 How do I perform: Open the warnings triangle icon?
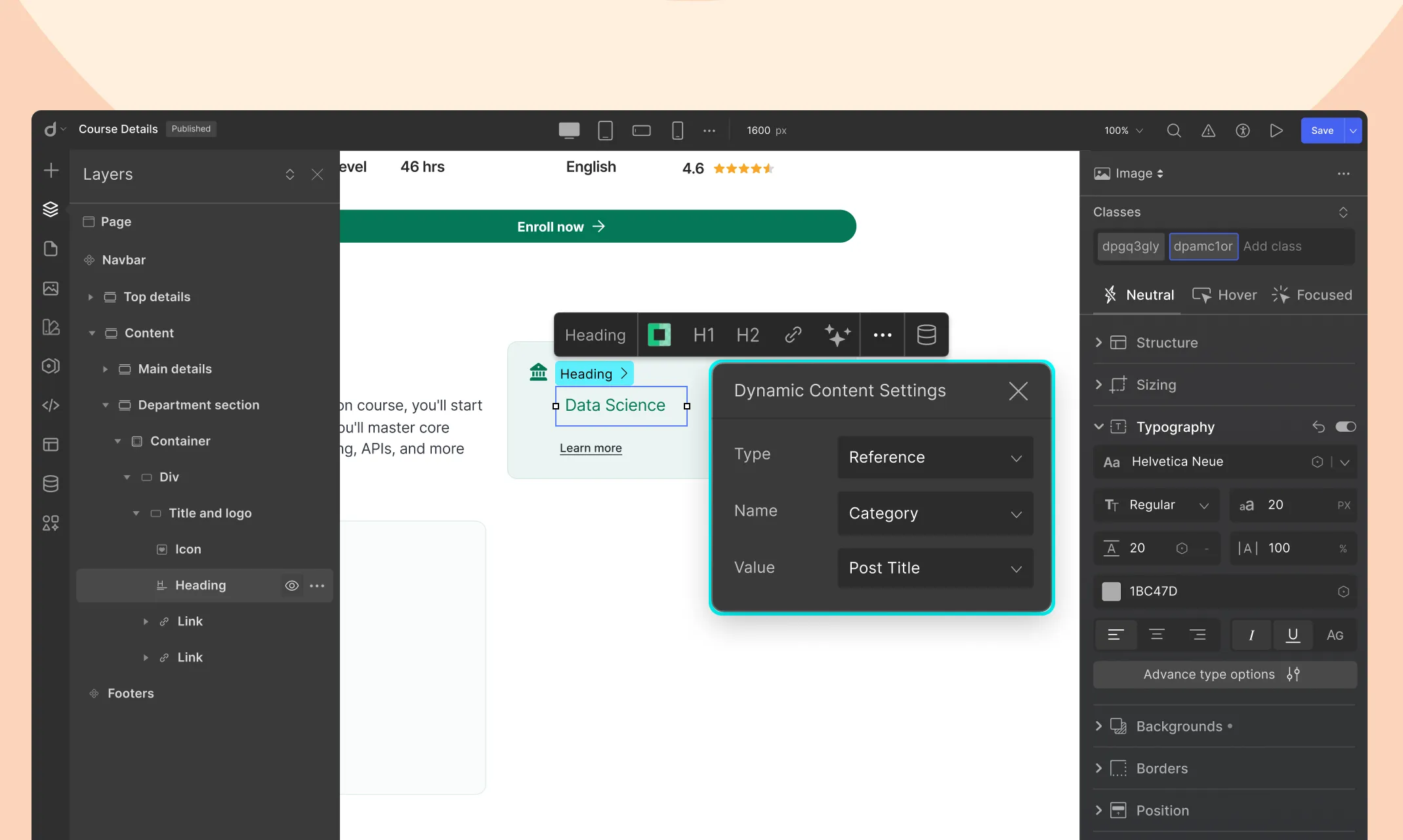pos(1208,131)
